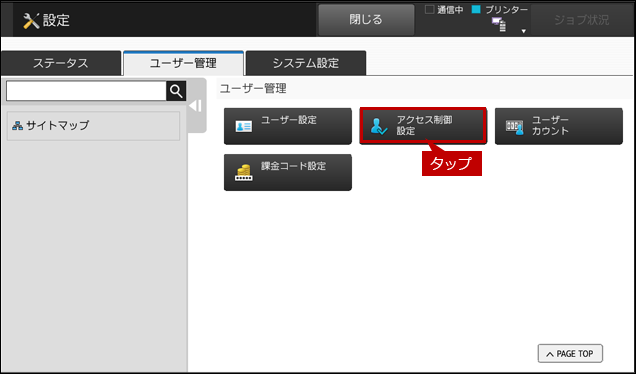Click the 閉じる button
This screenshot has width=636, height=374.
(x=366, y=19)
